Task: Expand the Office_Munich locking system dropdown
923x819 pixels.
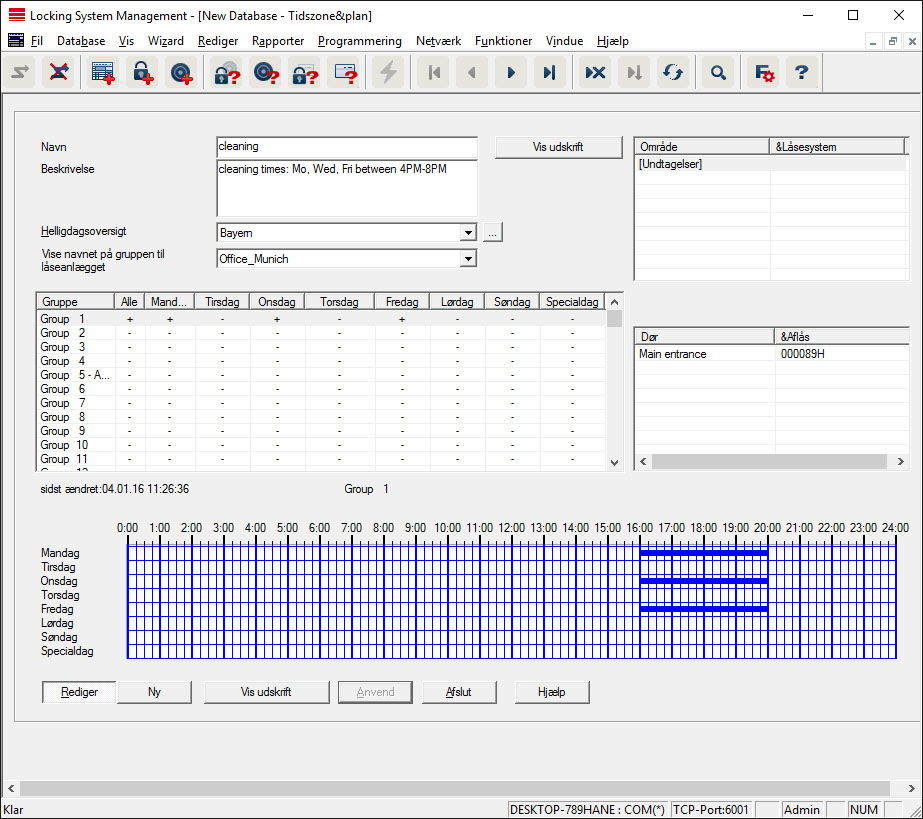Action: pyautogui.click(x=467, y=259)
